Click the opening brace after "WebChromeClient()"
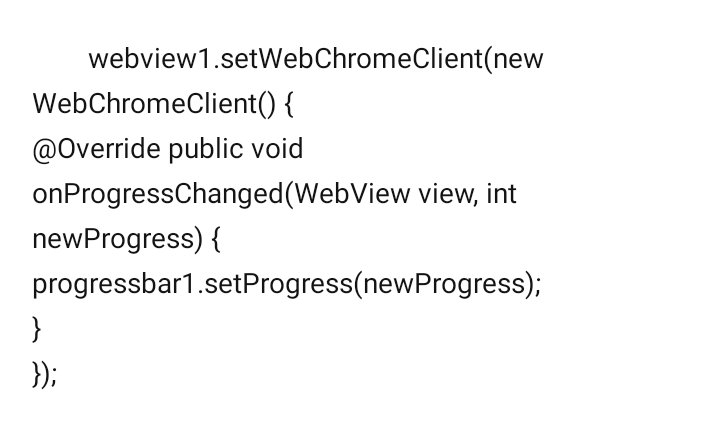The height and width of the screenshot is (422, 719). point(288,105)
